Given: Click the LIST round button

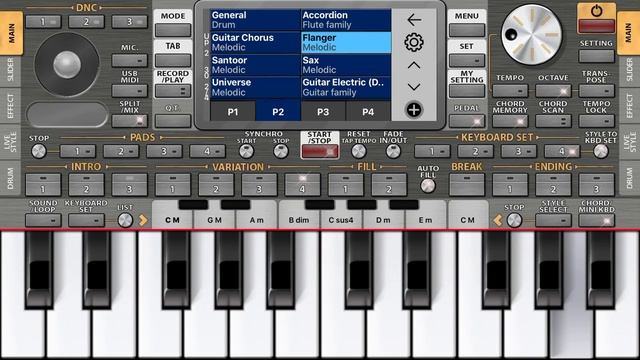Looking at the screenshot, I should click(x=125, y=220).
